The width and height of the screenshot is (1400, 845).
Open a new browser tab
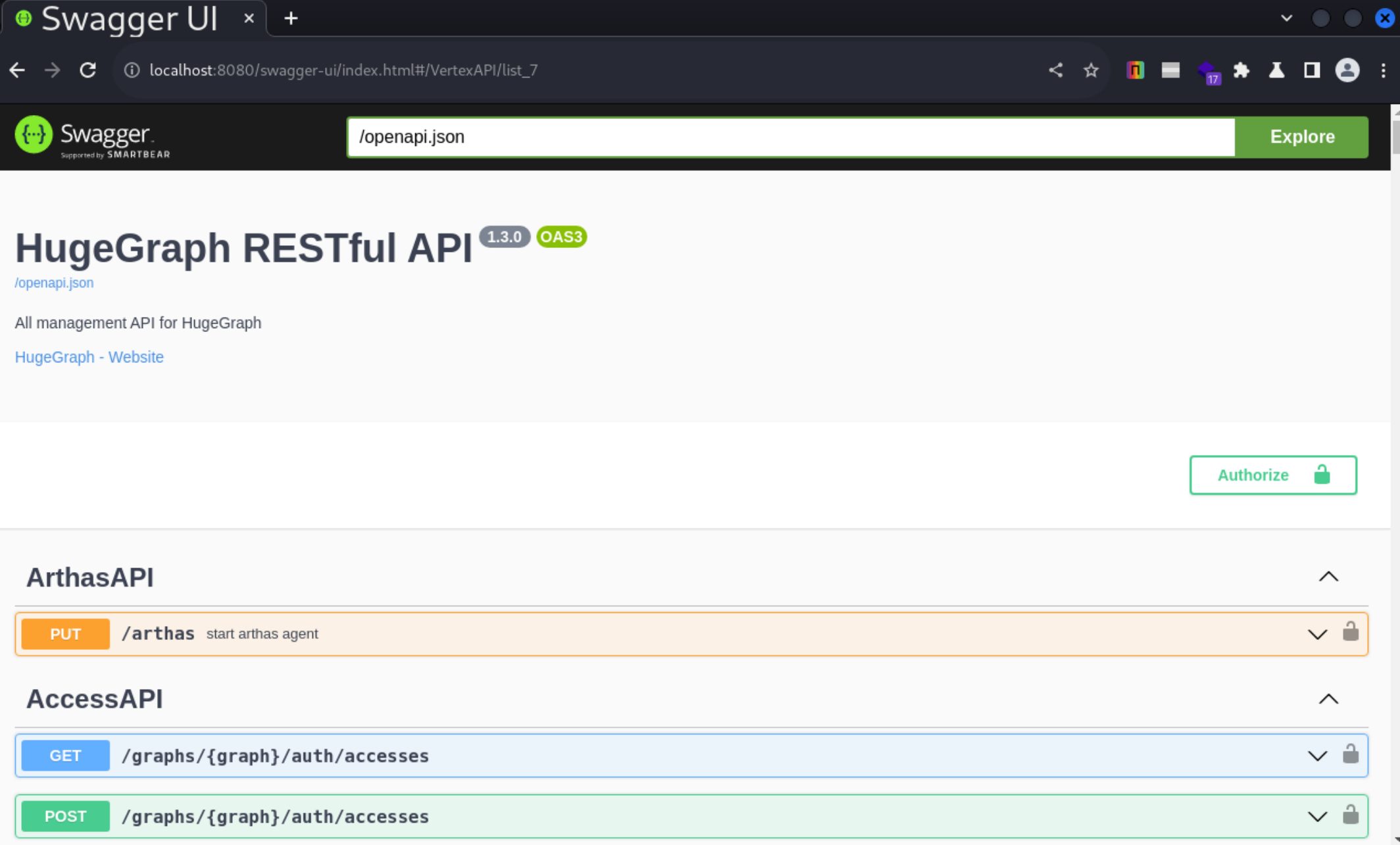tap(291, 18)
